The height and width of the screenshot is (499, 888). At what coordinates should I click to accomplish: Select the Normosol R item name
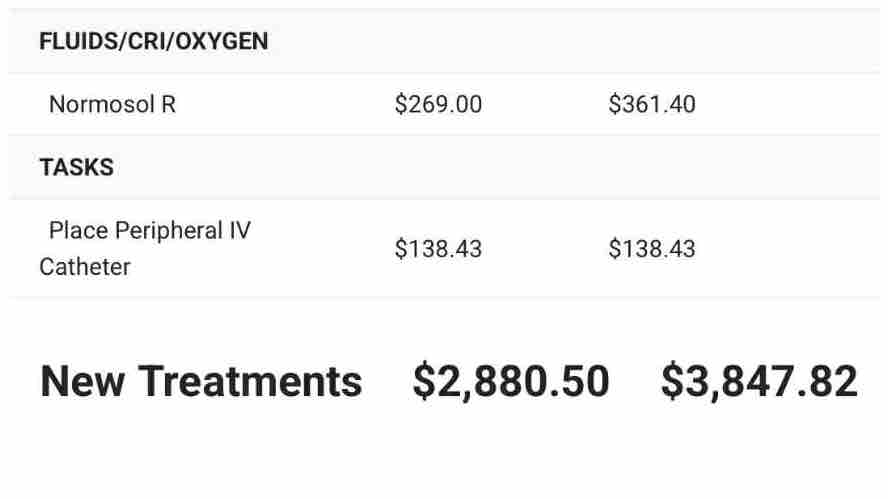click(112, 105)
